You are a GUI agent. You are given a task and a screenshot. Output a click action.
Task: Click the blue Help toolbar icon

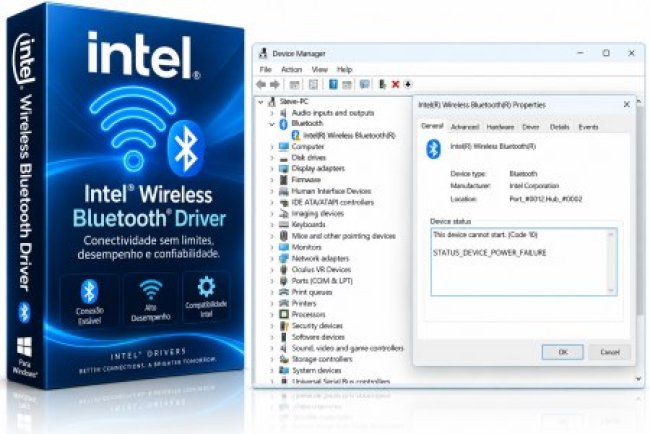(x=333, y=85)
